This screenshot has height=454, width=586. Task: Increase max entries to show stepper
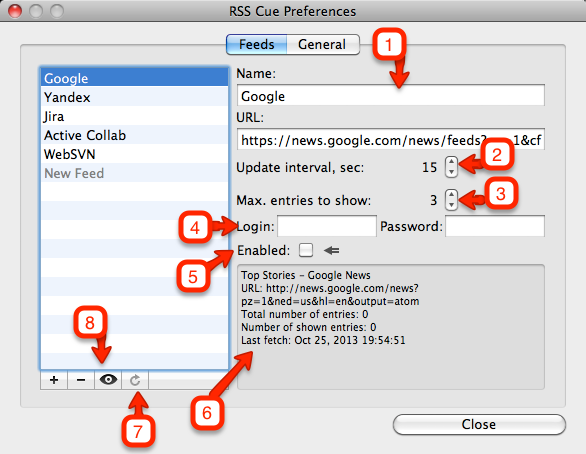point(451,195)
